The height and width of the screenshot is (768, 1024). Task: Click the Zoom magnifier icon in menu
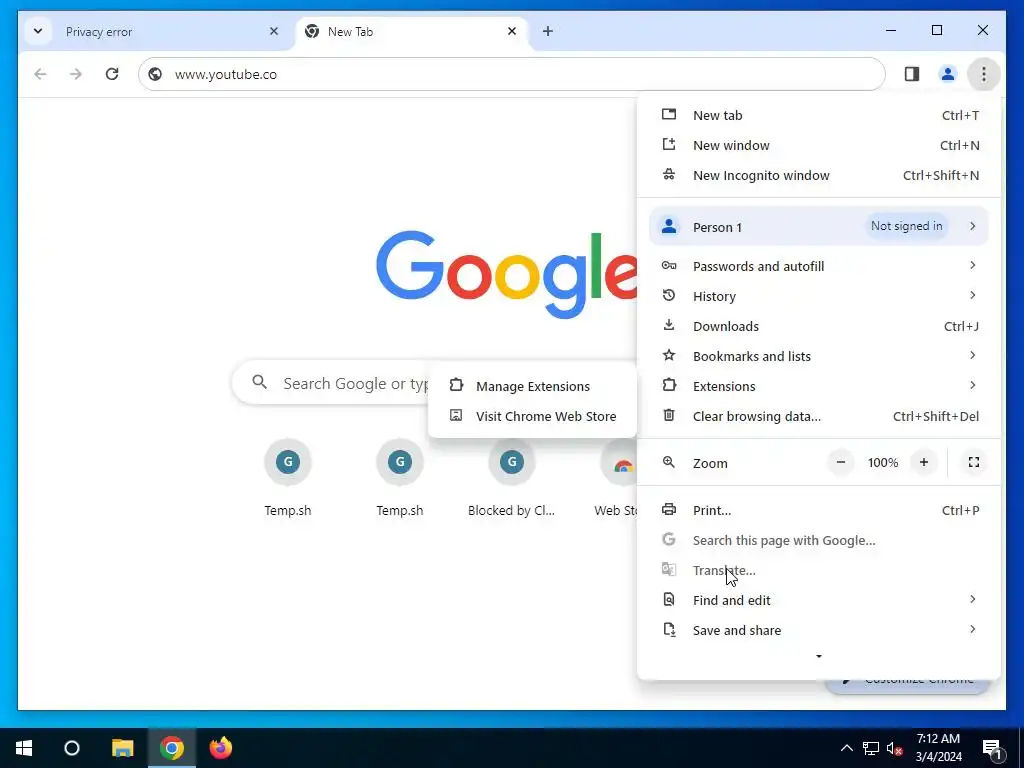point(669,462)
